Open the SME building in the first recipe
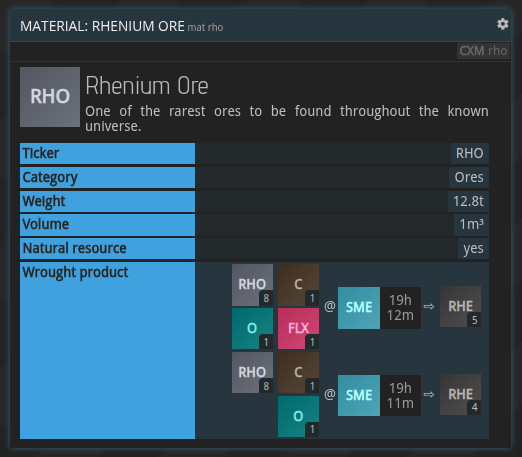 [x=359, y=308]
